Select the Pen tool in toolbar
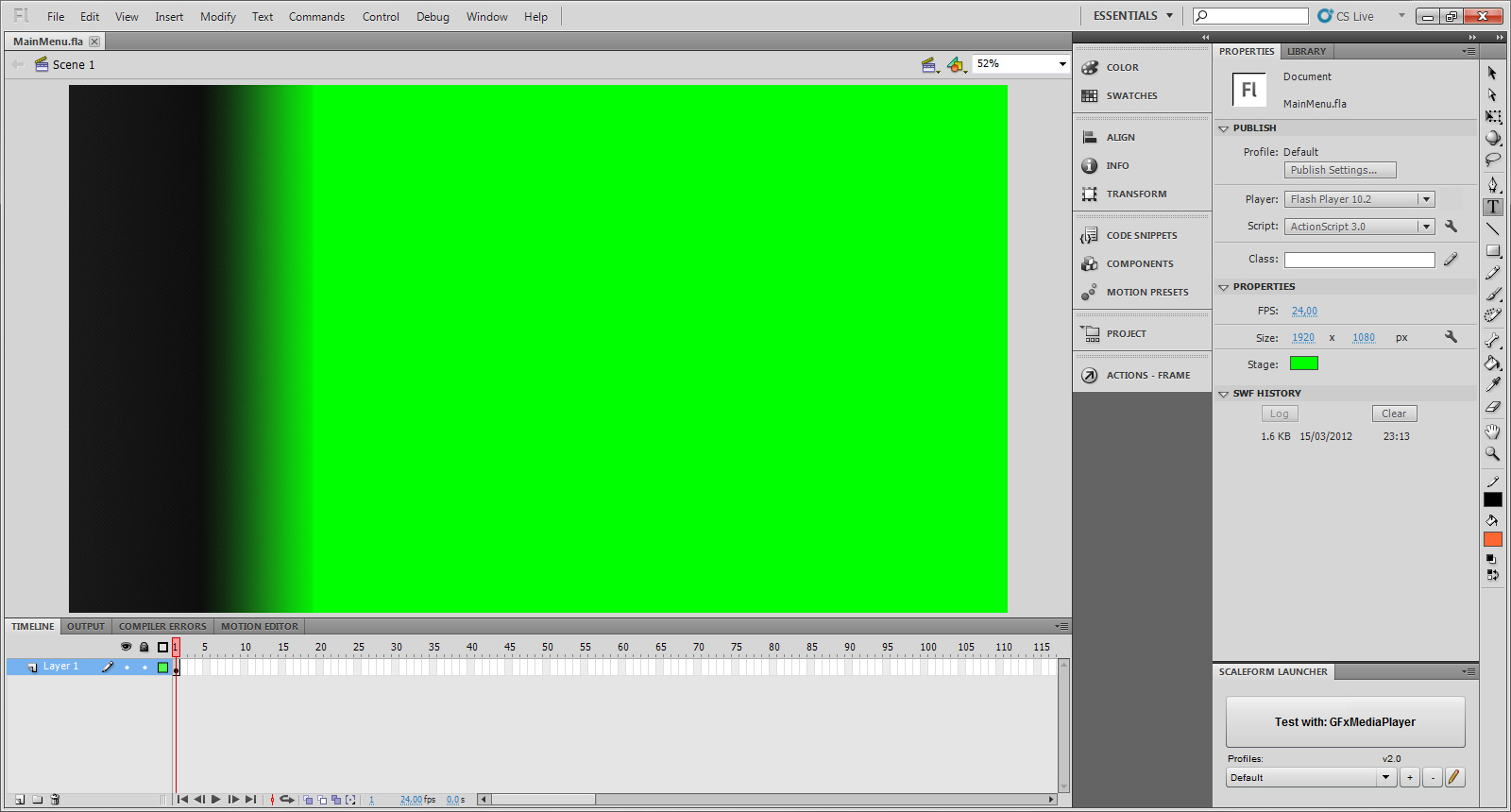This screenshot has width=1511, height=812. tap(1492, 184)
